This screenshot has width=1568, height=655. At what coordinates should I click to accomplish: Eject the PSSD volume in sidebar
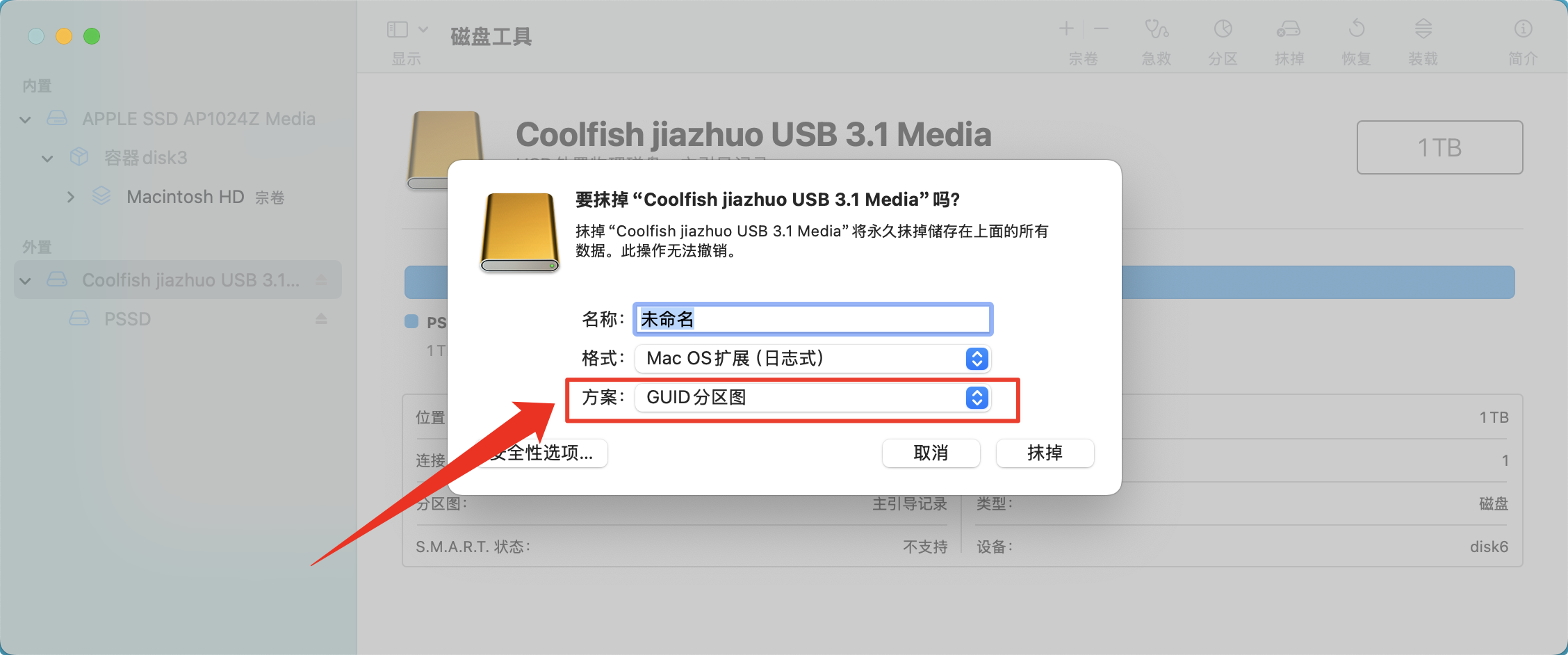click(x=321, y=318)
